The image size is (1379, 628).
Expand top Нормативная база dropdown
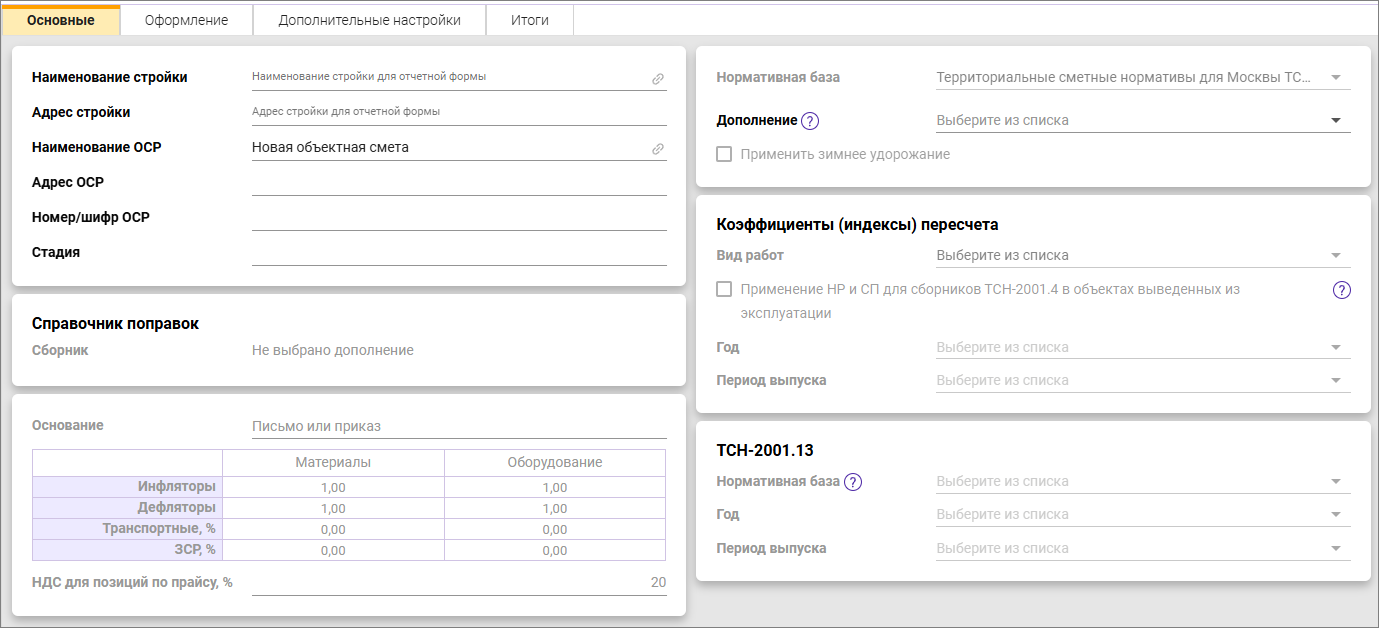coord(1336,77)
